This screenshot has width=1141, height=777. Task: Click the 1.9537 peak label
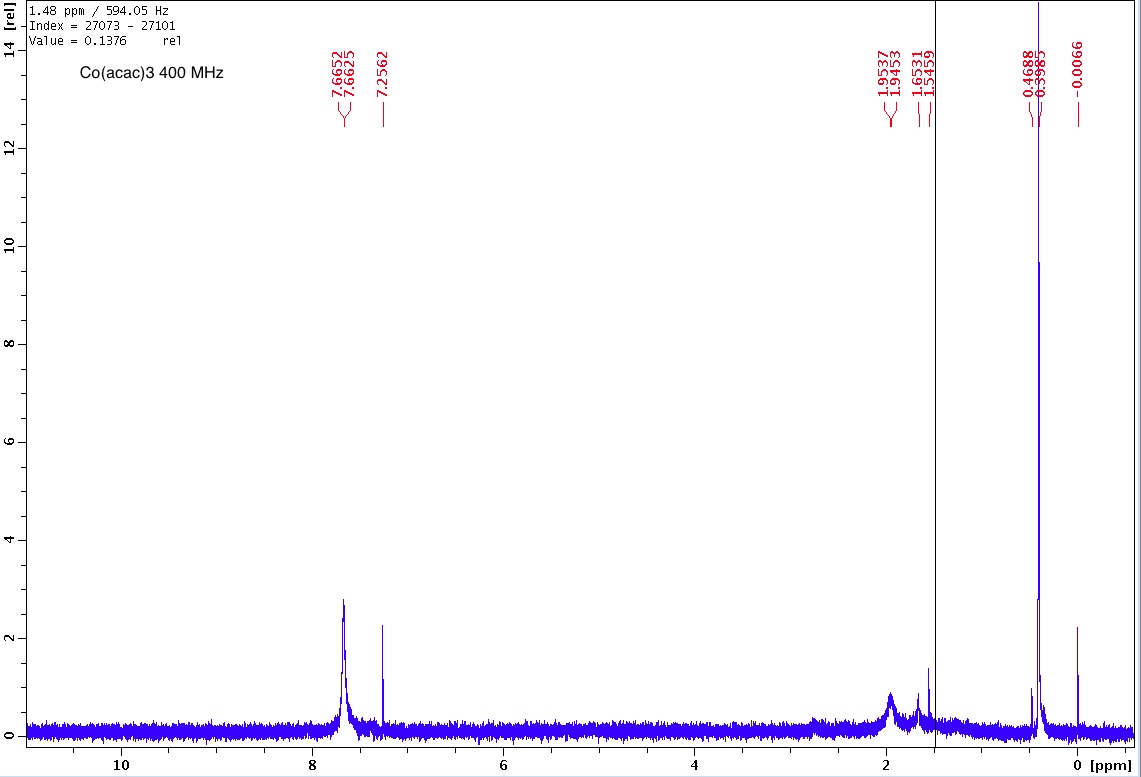884,74
